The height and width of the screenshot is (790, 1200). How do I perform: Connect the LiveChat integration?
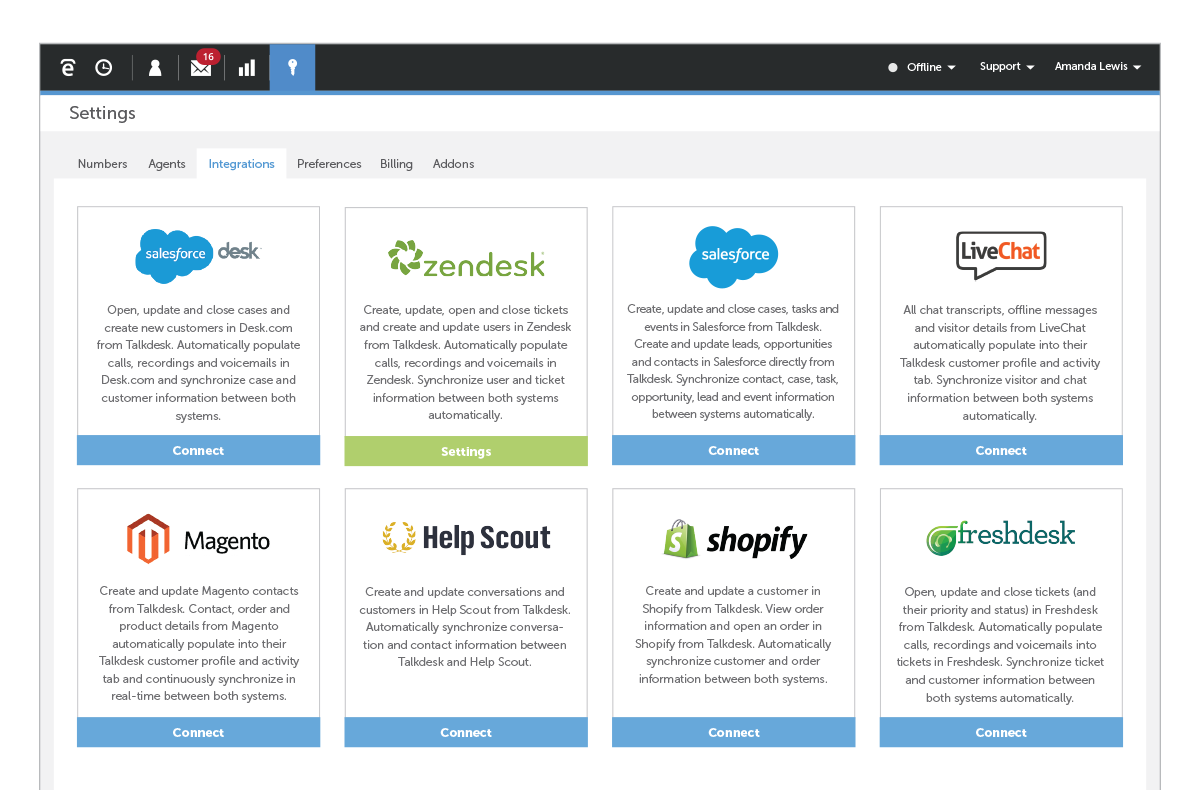pos(1001,450)
